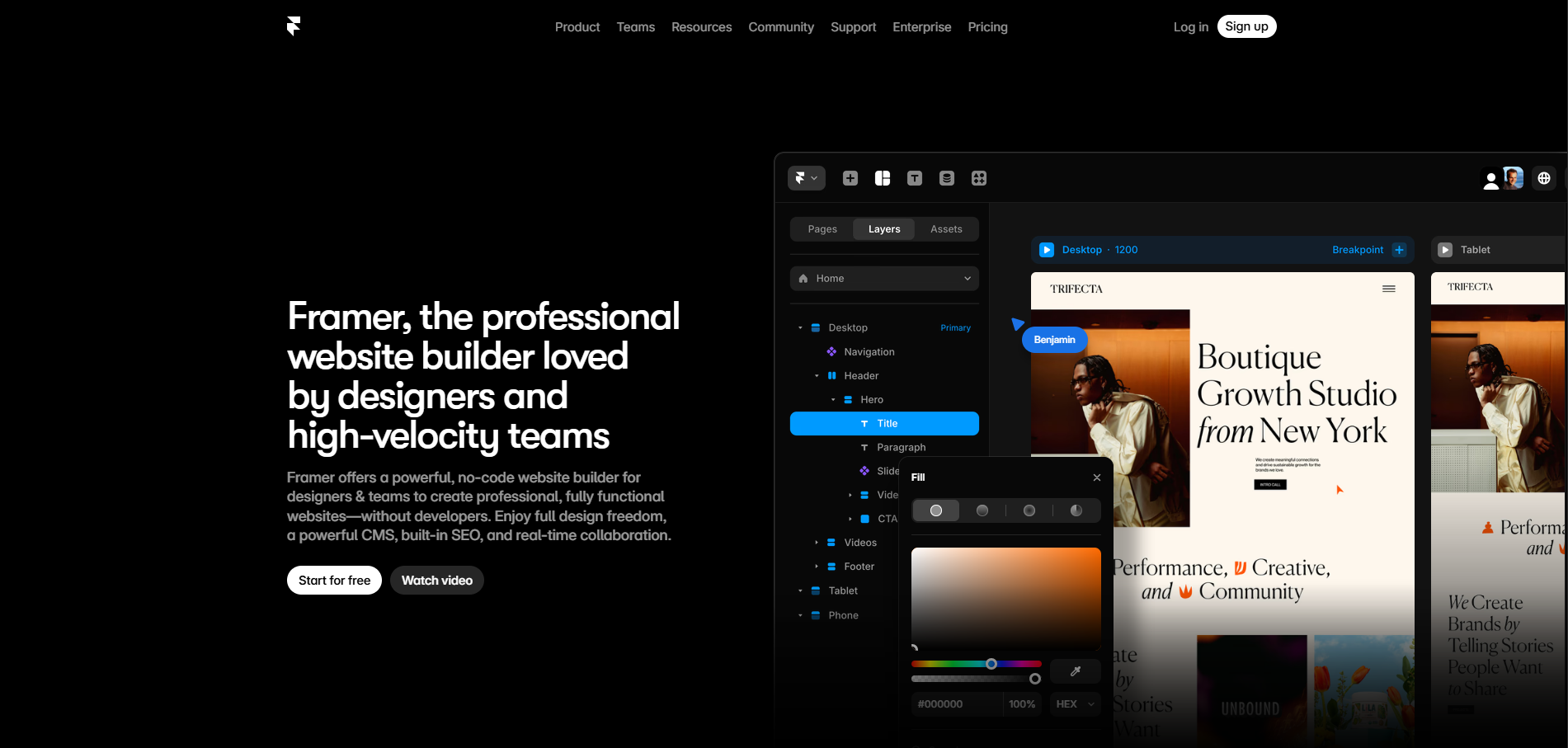Click the globe publish icon top right
Screen dimensions: 1568x748
pos(1543,178)
